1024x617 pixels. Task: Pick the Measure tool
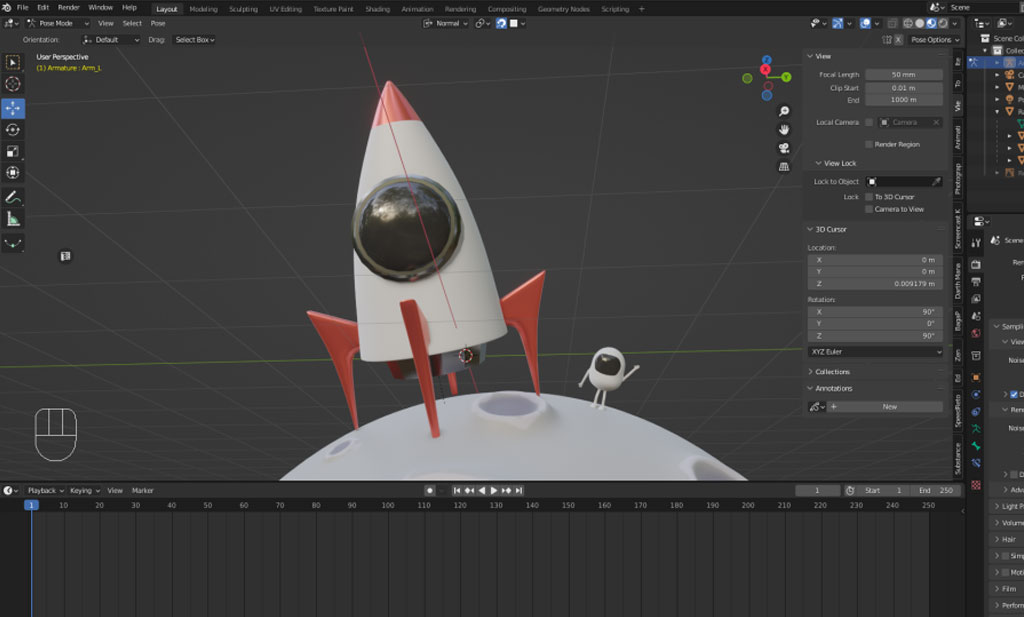coord(13,219)
